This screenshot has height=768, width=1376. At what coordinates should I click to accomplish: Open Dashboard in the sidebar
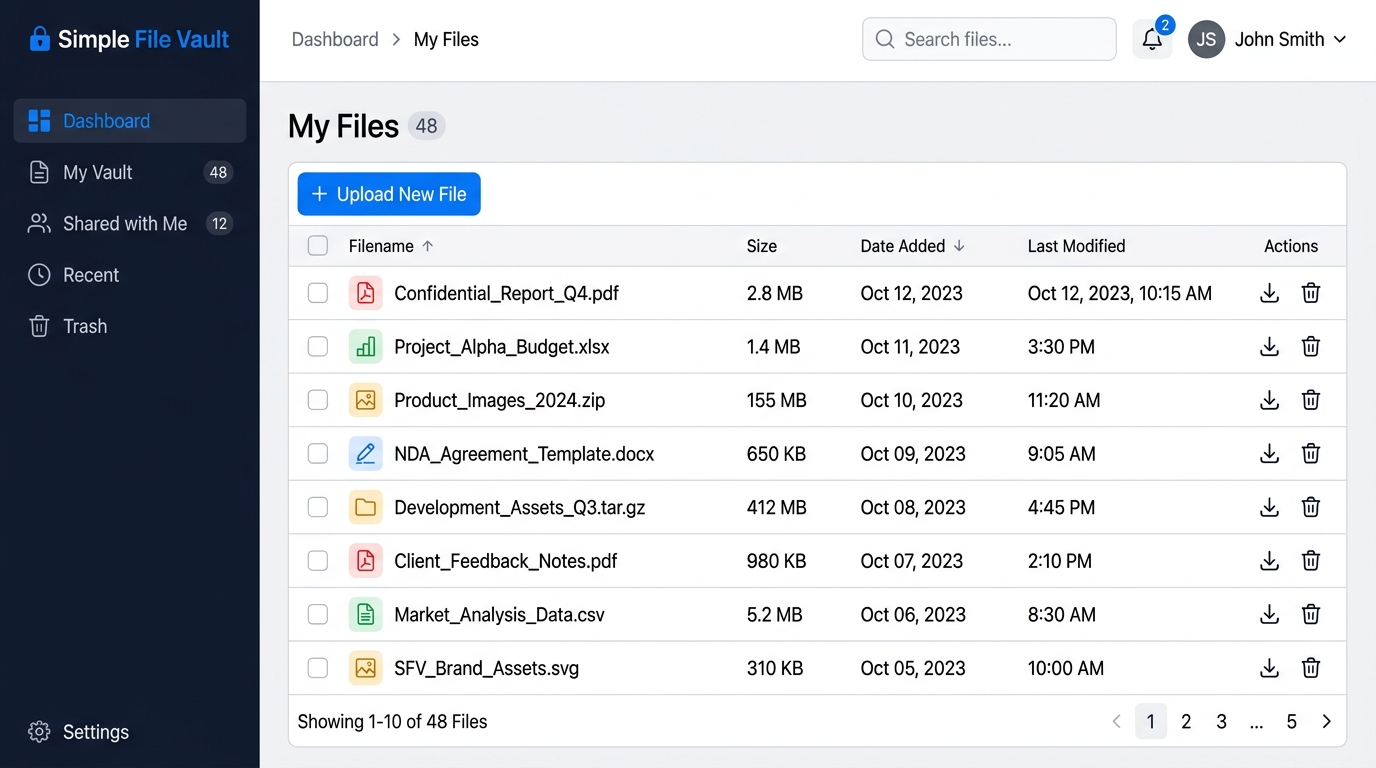[x=130, y=121]
